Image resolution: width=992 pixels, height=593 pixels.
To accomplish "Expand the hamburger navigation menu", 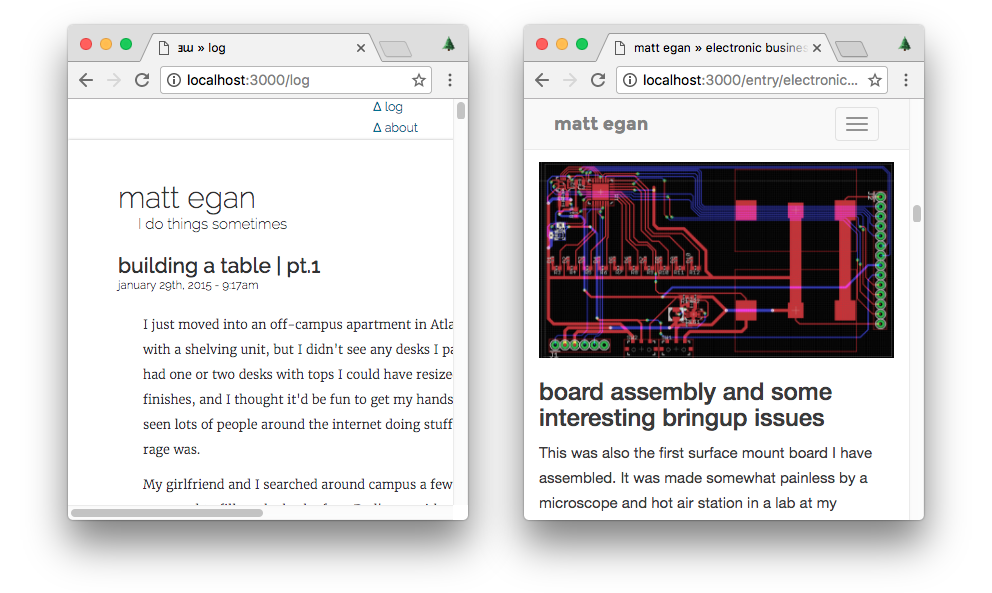I will [857, 124].
